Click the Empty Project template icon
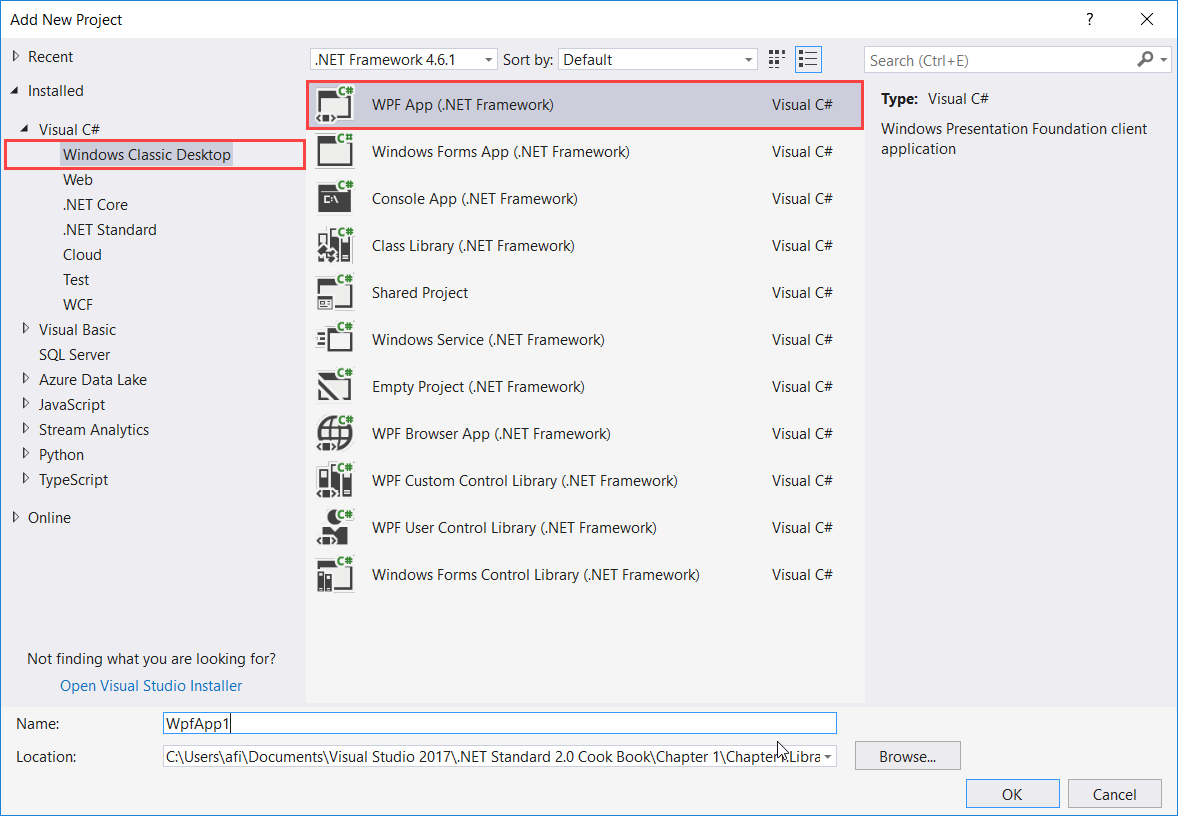1178x816 pixels. pos(335,386)
